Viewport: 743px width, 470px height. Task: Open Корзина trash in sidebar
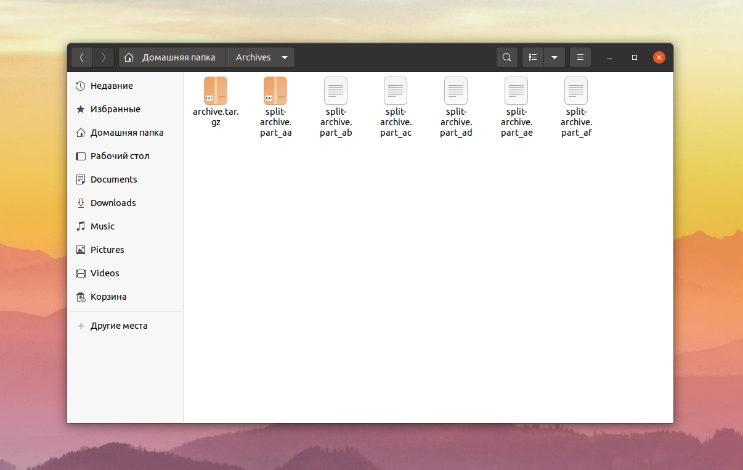point(108,297)
